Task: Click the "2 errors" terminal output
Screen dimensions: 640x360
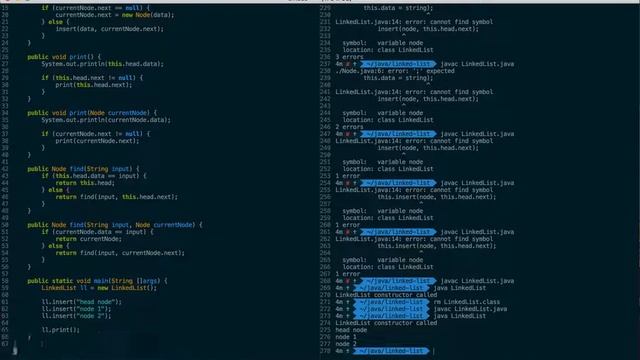Action: 349,127
